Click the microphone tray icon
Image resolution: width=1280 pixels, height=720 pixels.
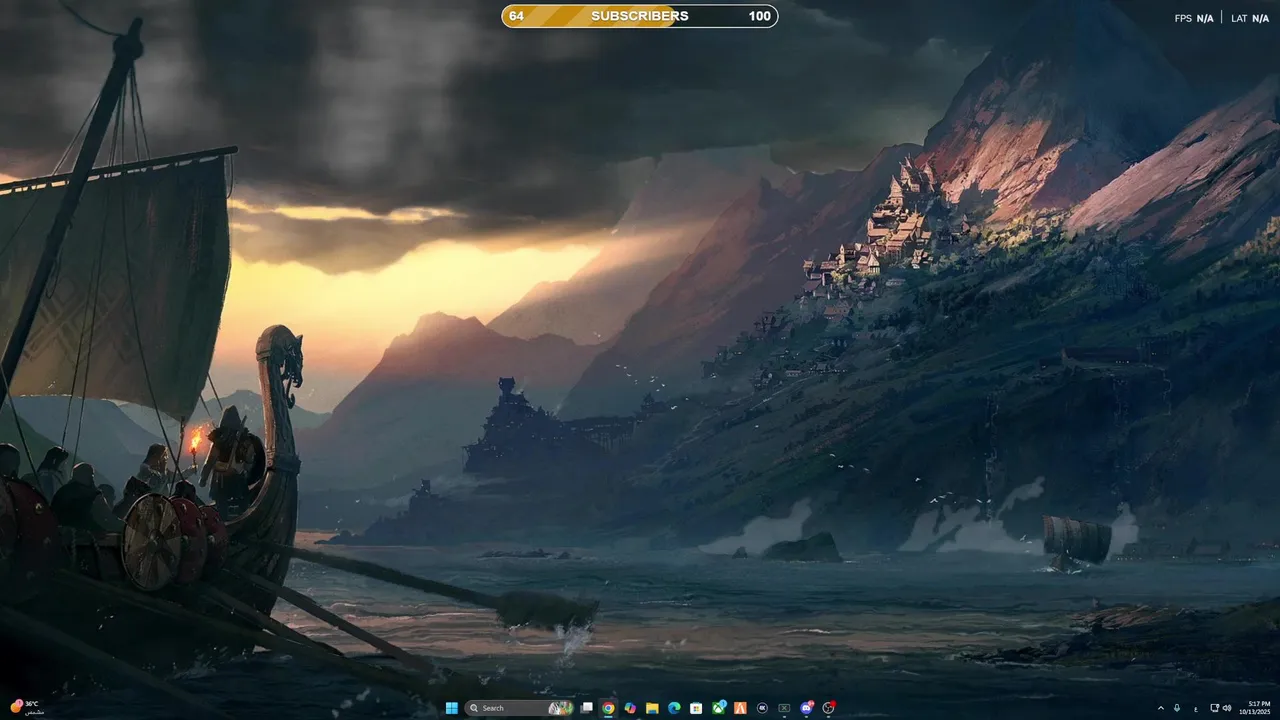(x=1177, y=708)
